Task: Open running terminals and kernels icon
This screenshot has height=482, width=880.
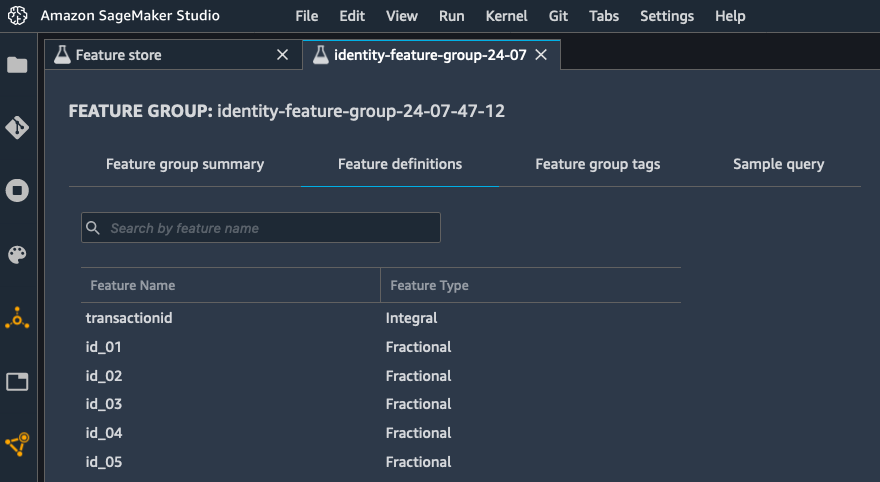Action: [17, 191]
